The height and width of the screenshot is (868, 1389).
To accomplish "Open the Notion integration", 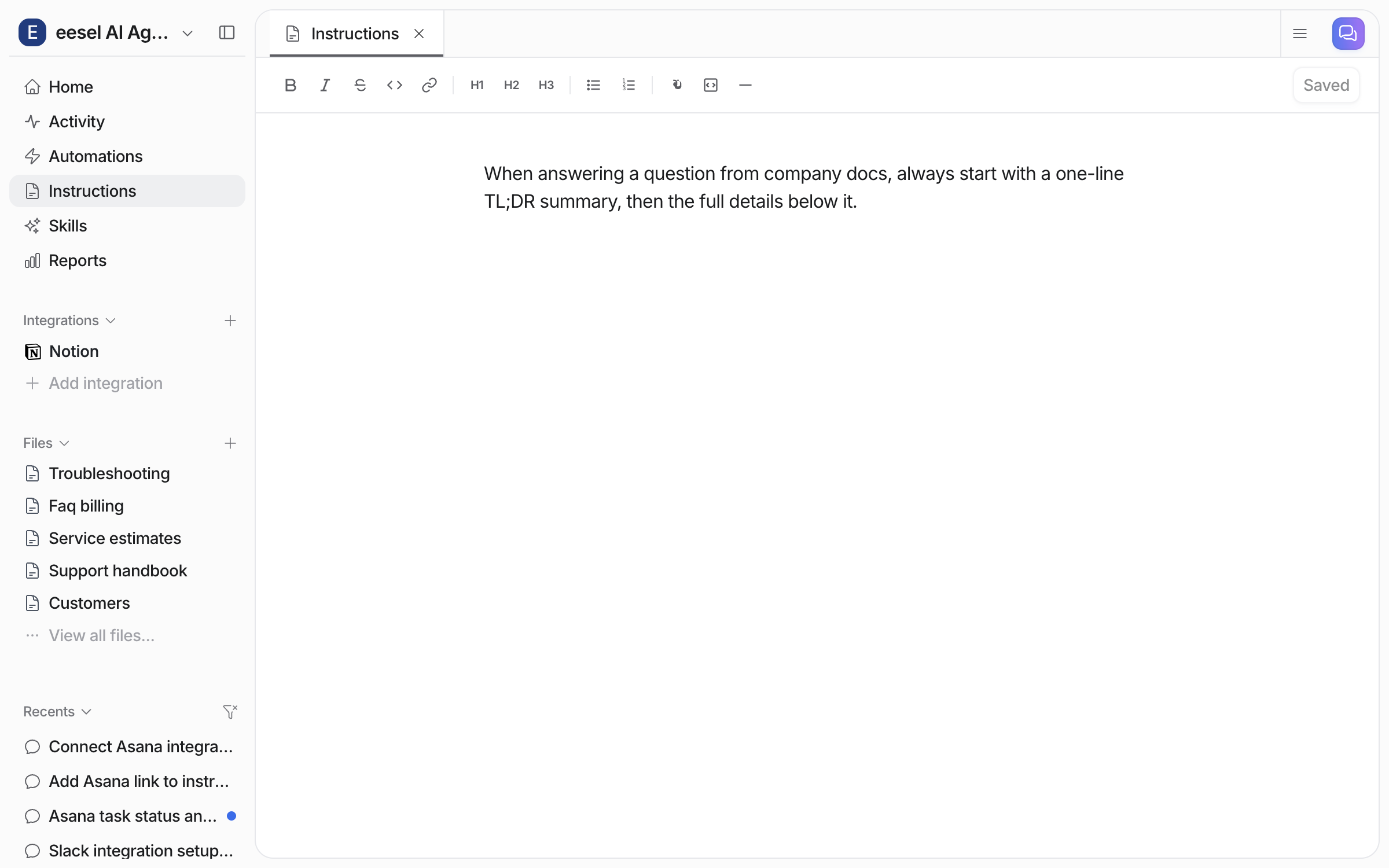I will (x=127, y=351).
